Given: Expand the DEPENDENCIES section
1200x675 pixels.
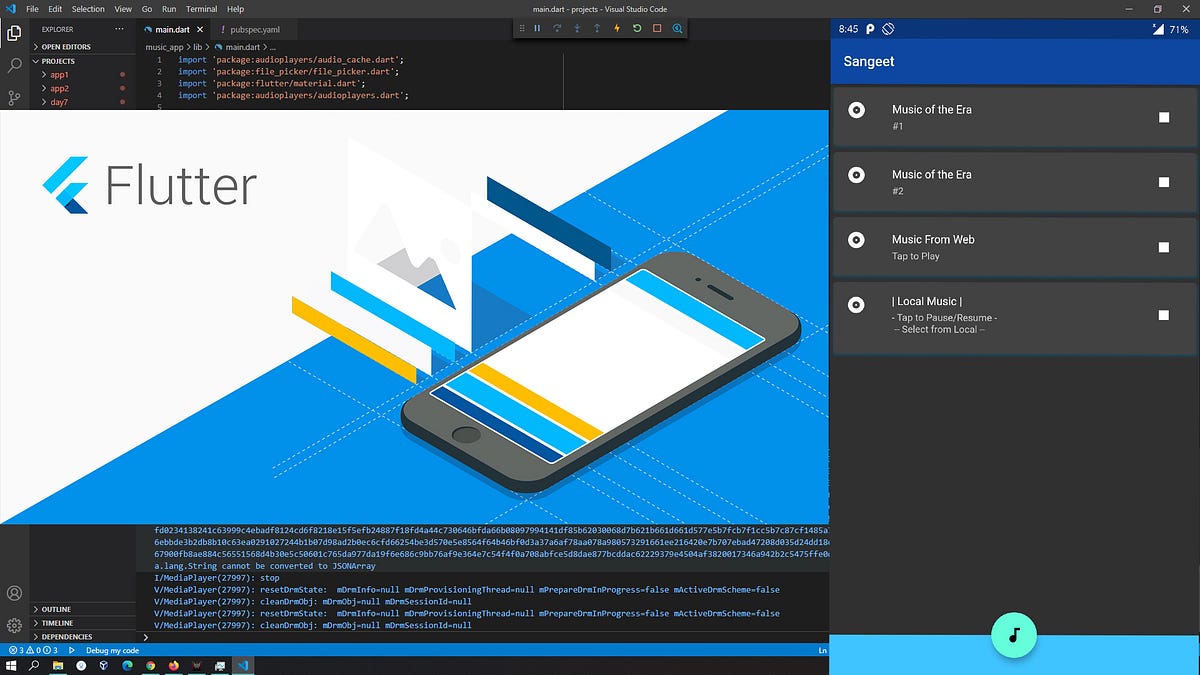Looking at the screenshot, I should [67, 636].
